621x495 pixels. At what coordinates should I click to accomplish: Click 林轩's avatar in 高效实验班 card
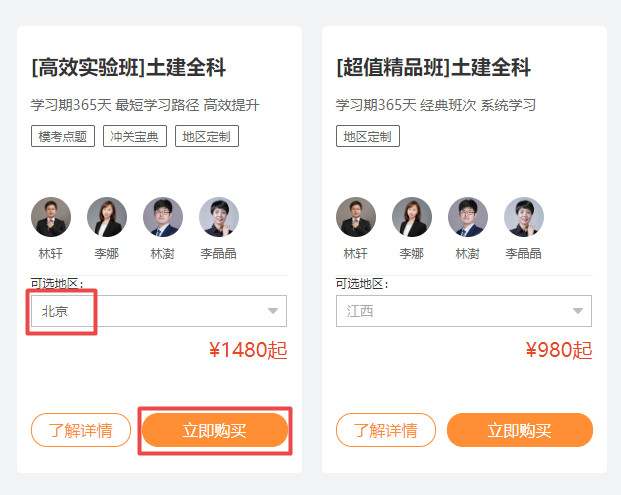click(51, 217)
